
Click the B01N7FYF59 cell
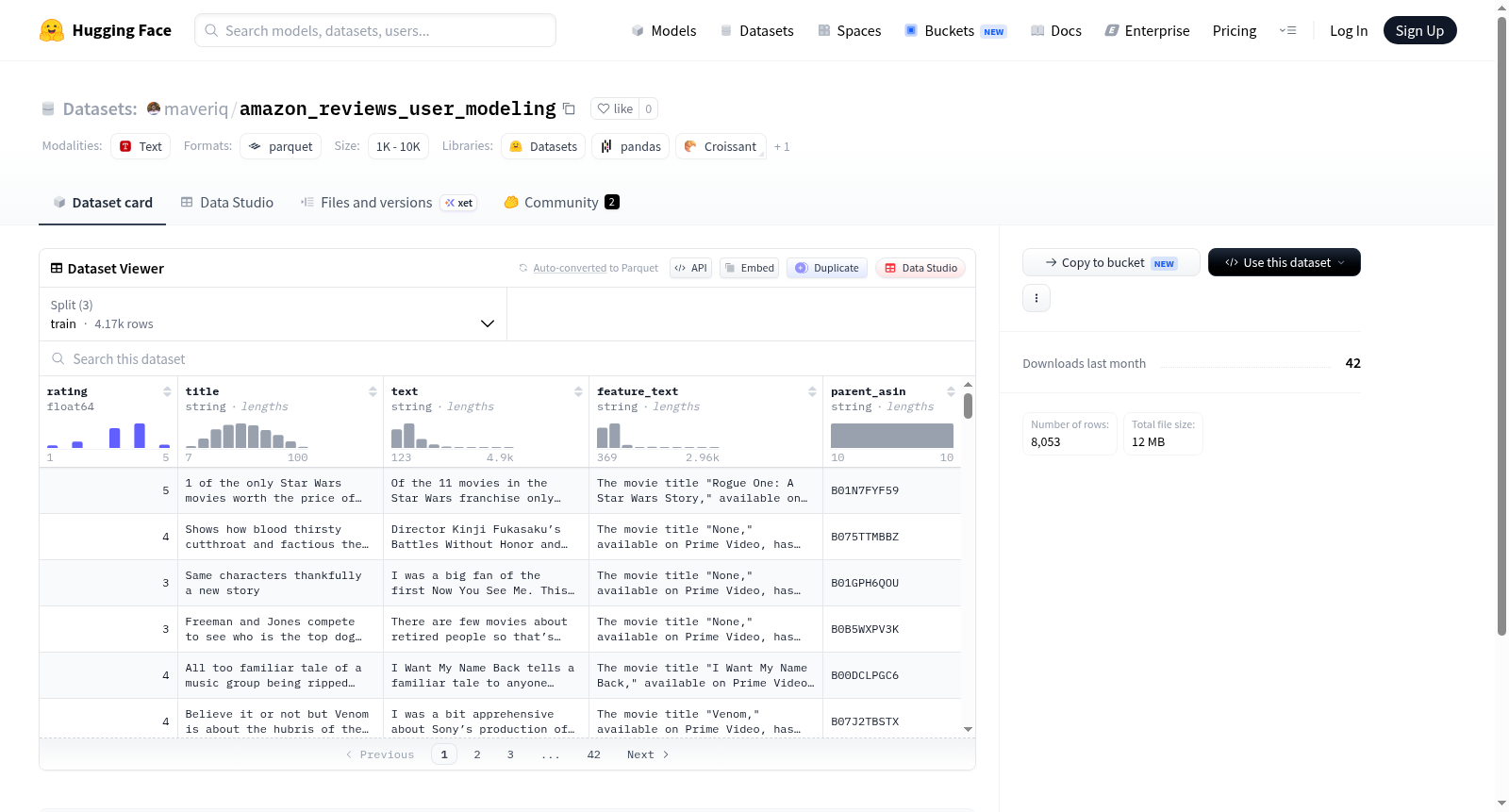892,490
